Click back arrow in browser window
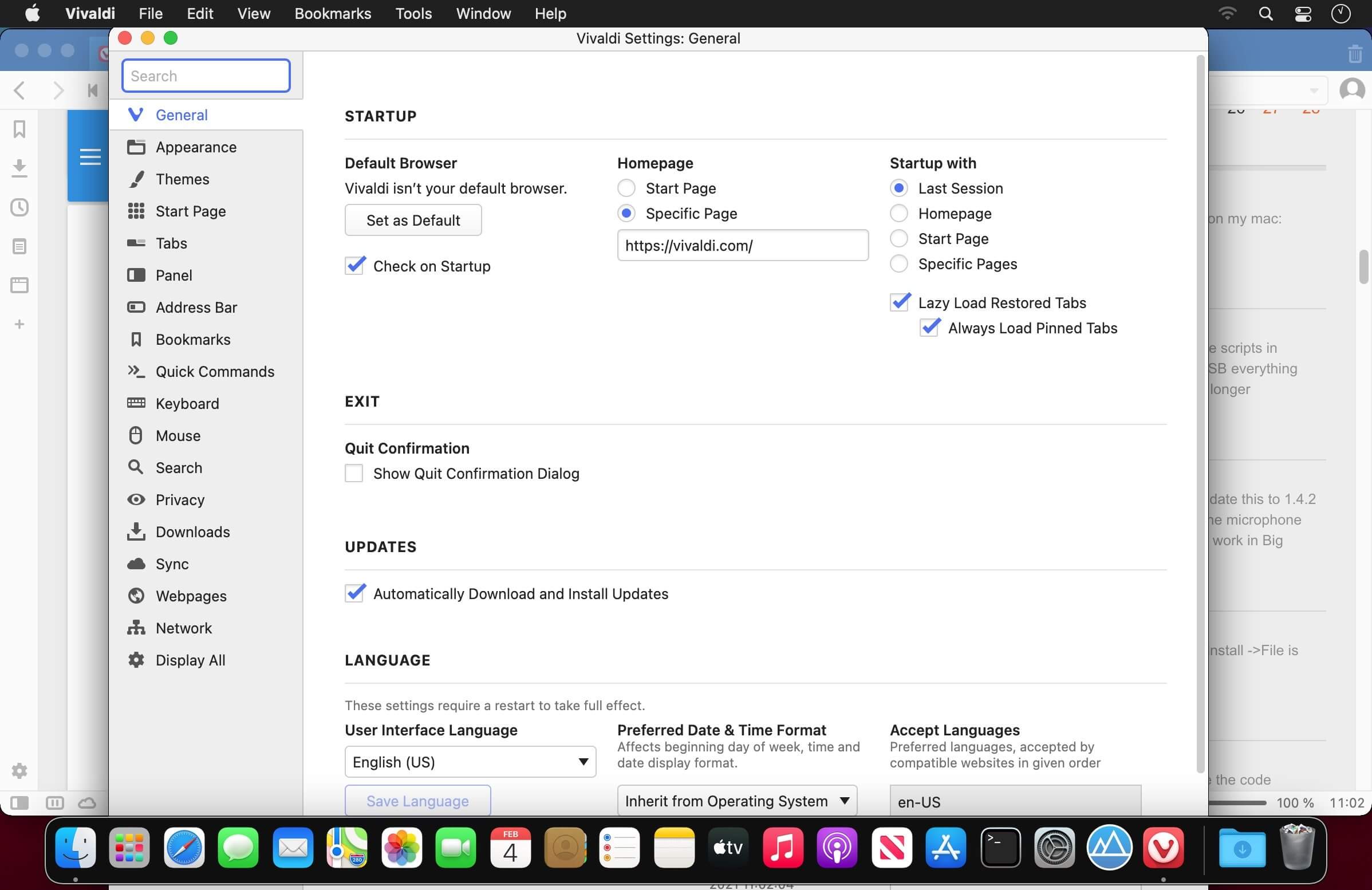The height and width of the screenshot is (890, 1372). (x=19, y=90)
